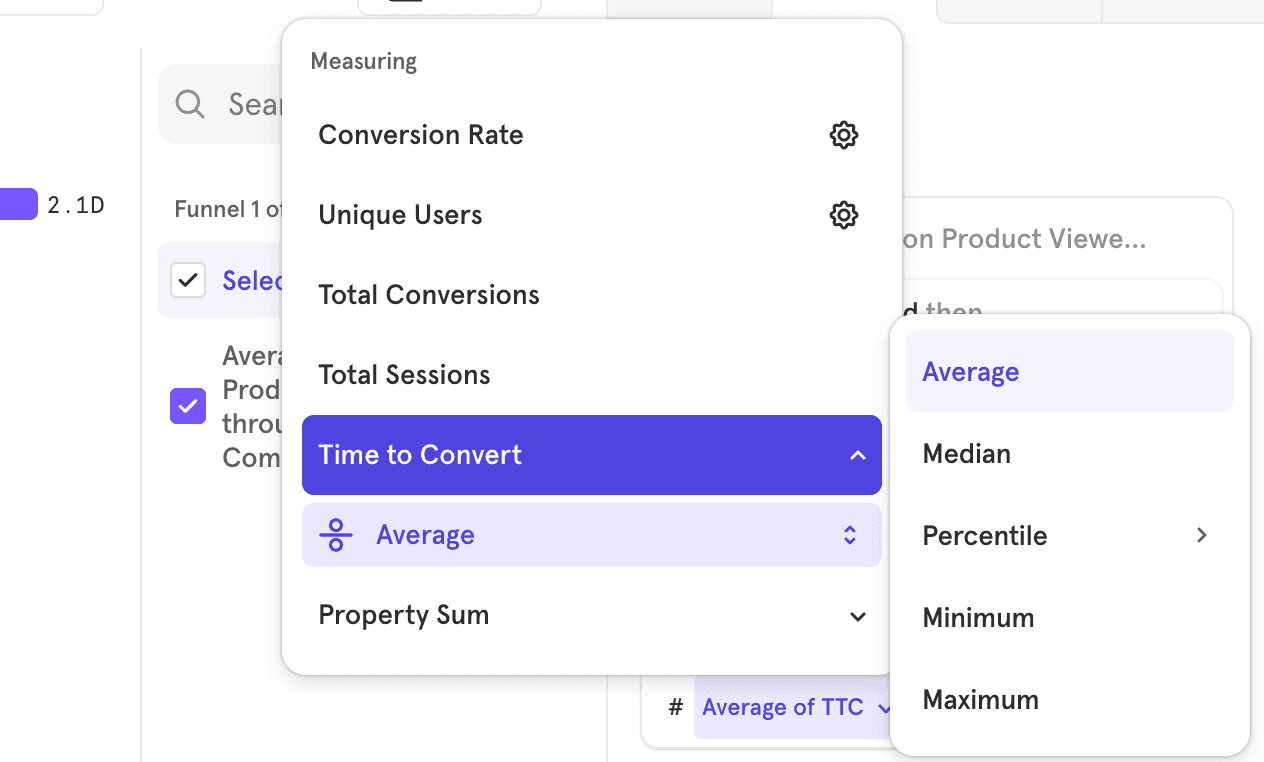
Task: Check the Select all steps checkbox
Action: 188,280
